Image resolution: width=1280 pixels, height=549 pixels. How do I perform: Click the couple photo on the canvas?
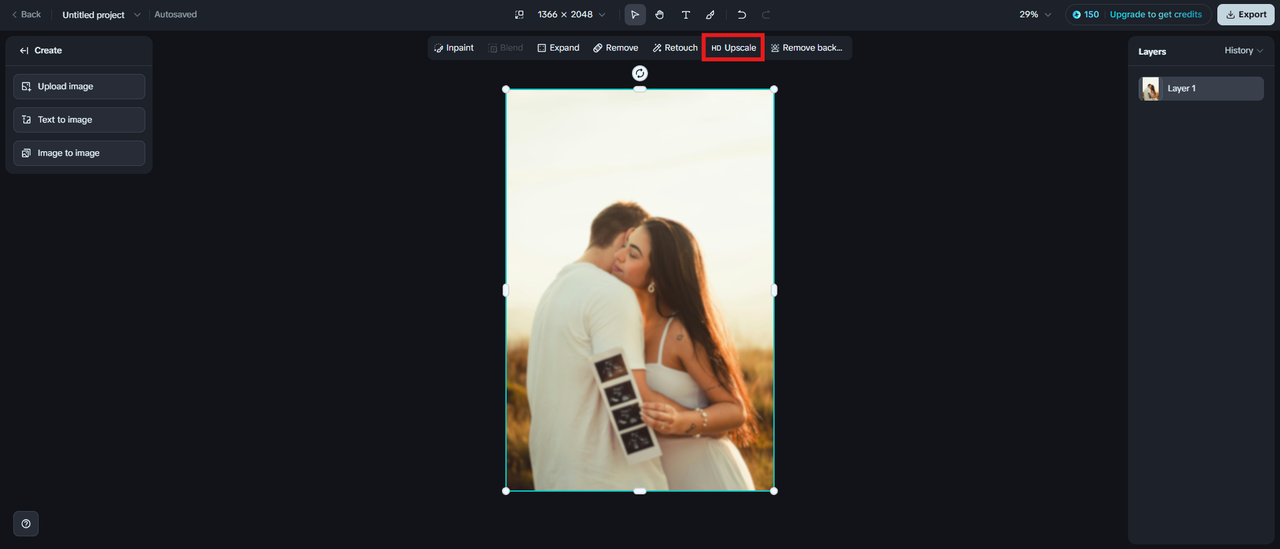click(640, 290)
